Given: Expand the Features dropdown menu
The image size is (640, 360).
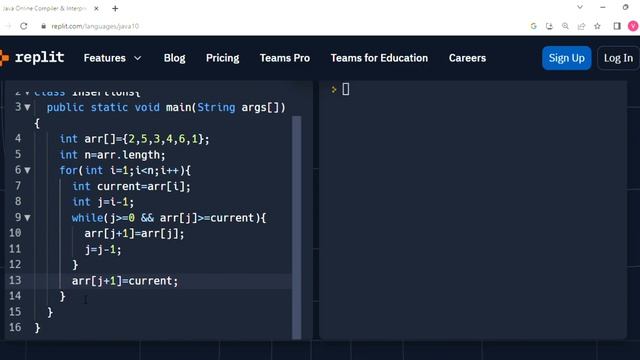Looking at the screenshot, I should coord(112,58).
